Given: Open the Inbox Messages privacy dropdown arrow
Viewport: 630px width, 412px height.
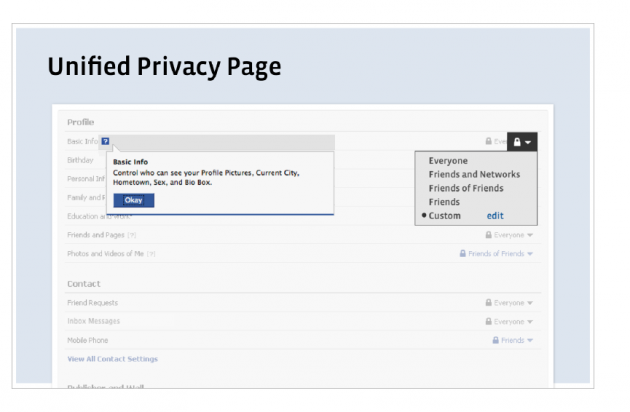Looking at the screenshot, I should [530, 321].
